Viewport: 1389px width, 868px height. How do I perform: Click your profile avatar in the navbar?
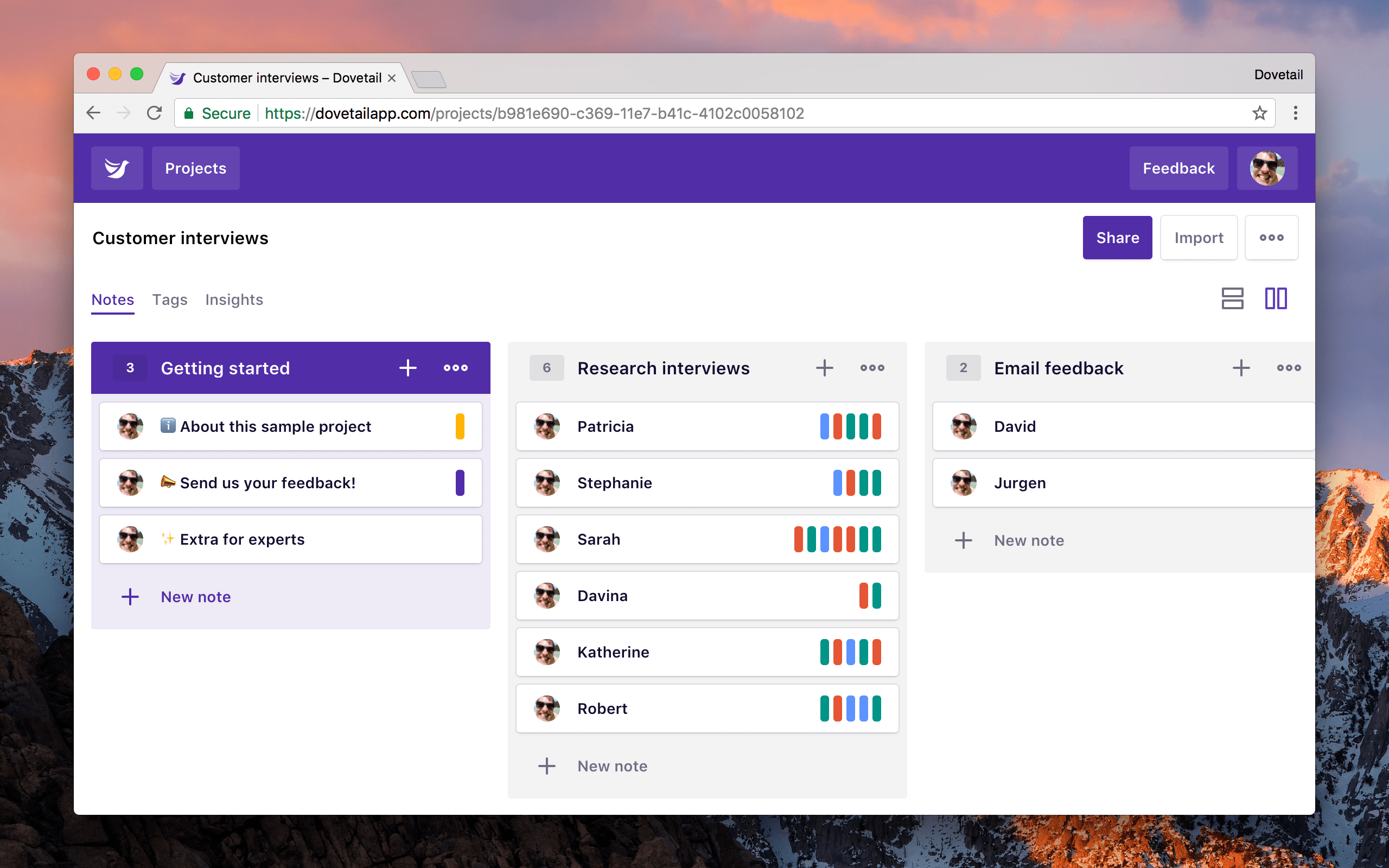1267,168
